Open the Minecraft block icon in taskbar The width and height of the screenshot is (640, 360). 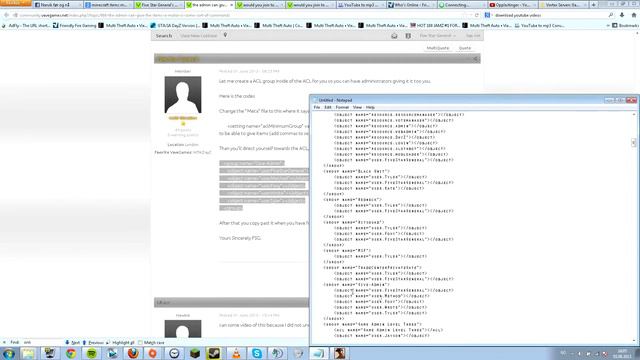coord(195,353)
